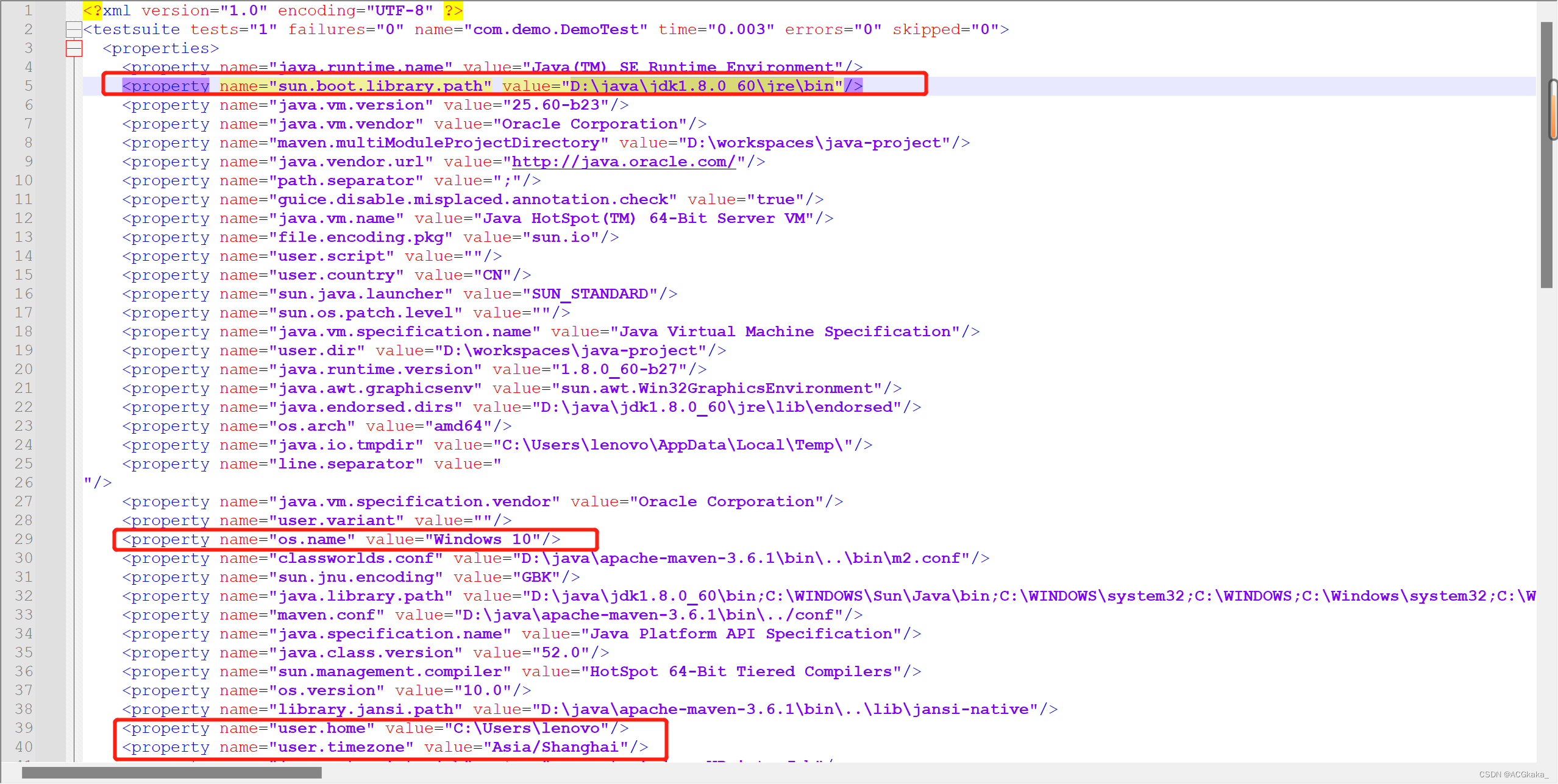Viewport: 1558px width, 784px height.
Task: Click the xml version declaration text
Action: coord(272,10)
